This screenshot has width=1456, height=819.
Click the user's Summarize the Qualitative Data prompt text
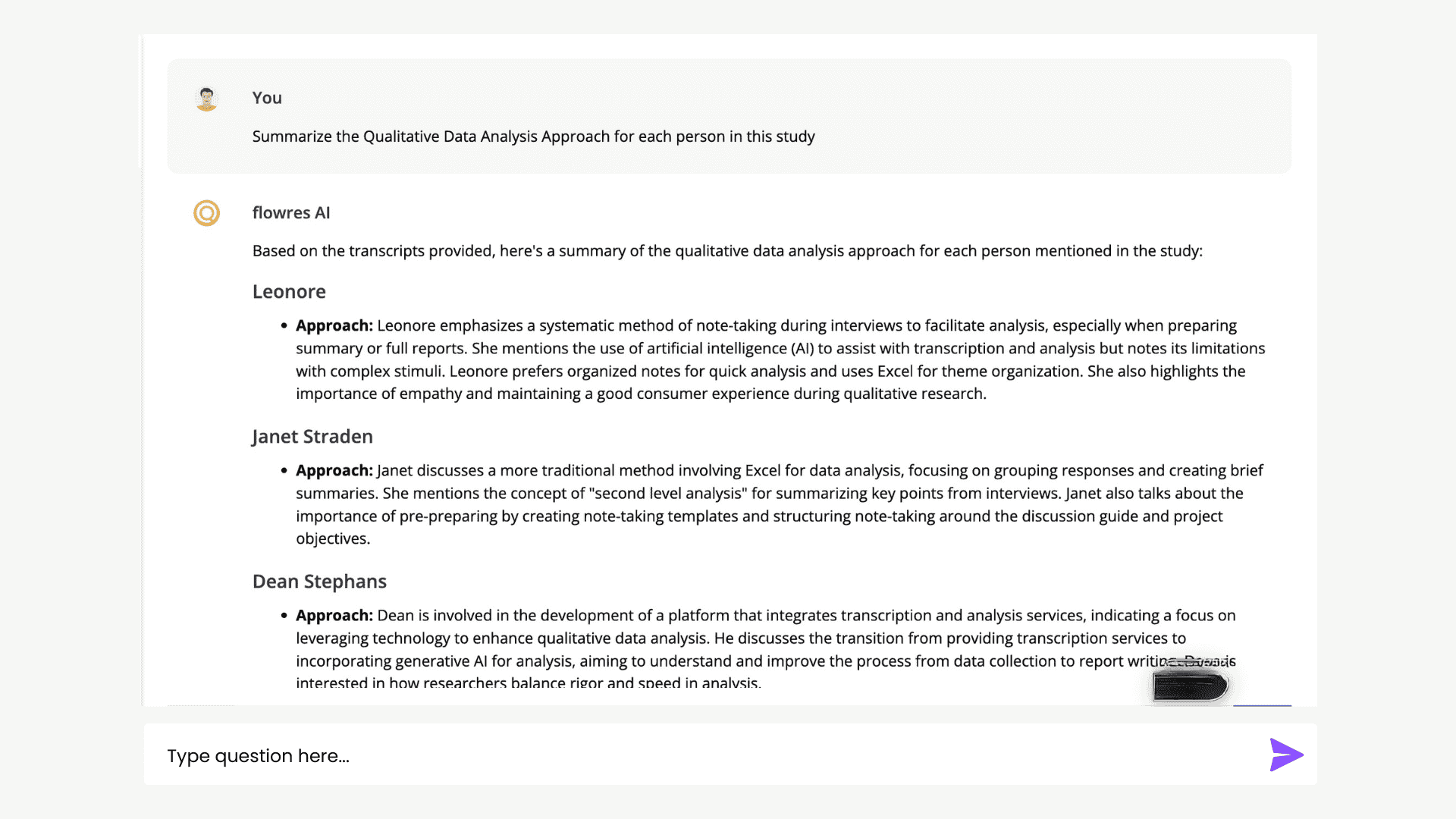pos(533,136)
